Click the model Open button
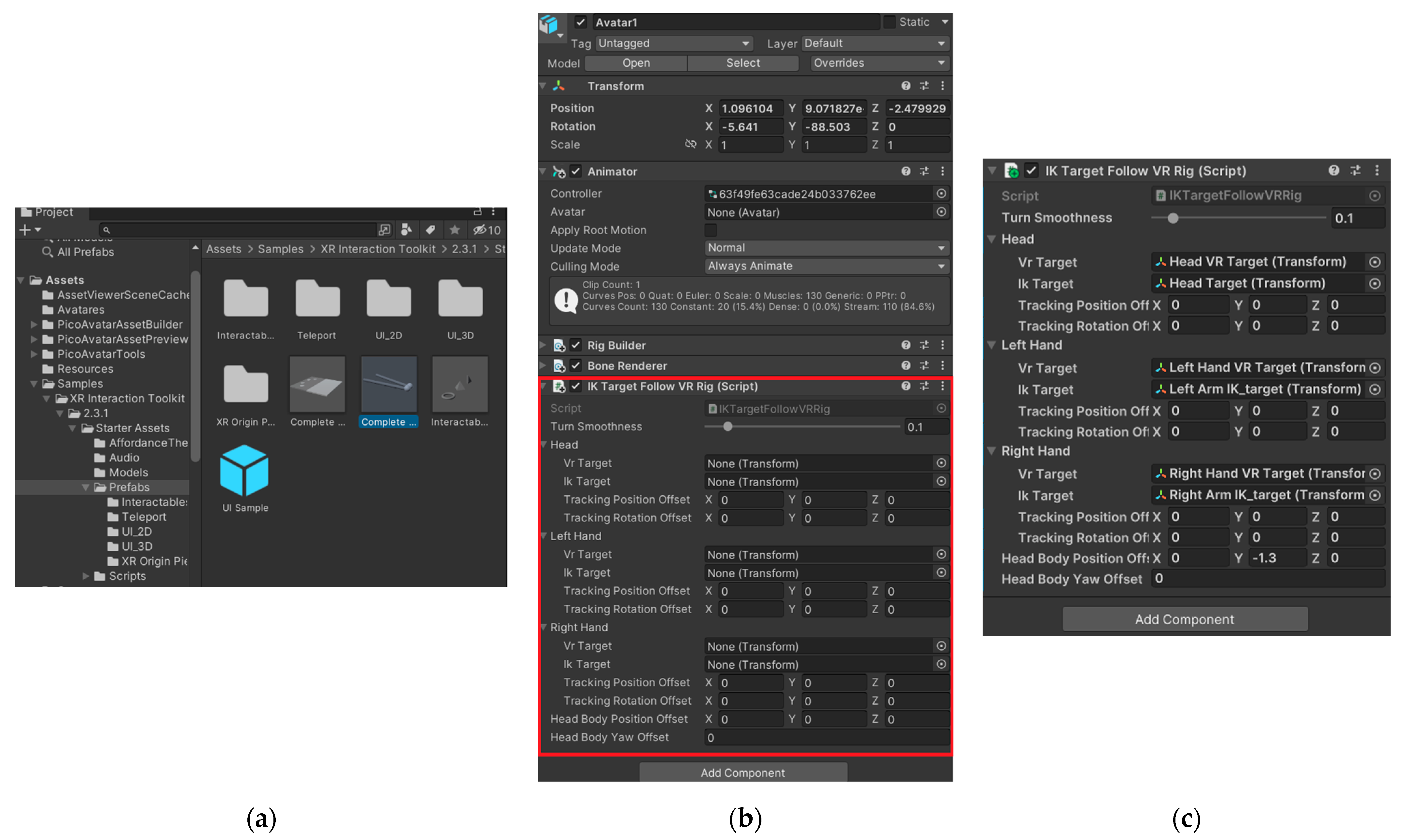Screen dimensions: 1403x840 [x=636, y=63]
